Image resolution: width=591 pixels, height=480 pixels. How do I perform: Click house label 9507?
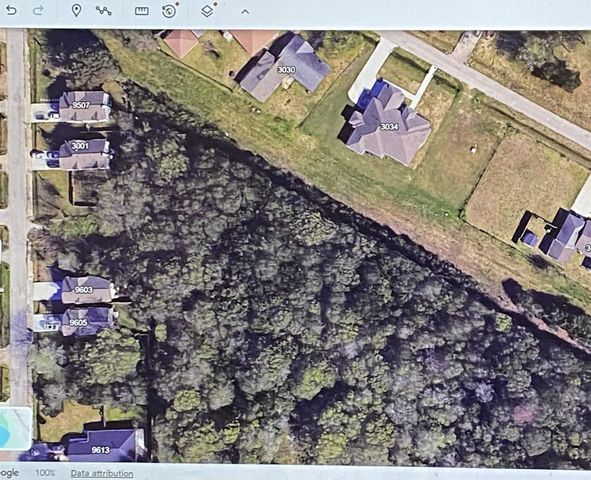81,105
